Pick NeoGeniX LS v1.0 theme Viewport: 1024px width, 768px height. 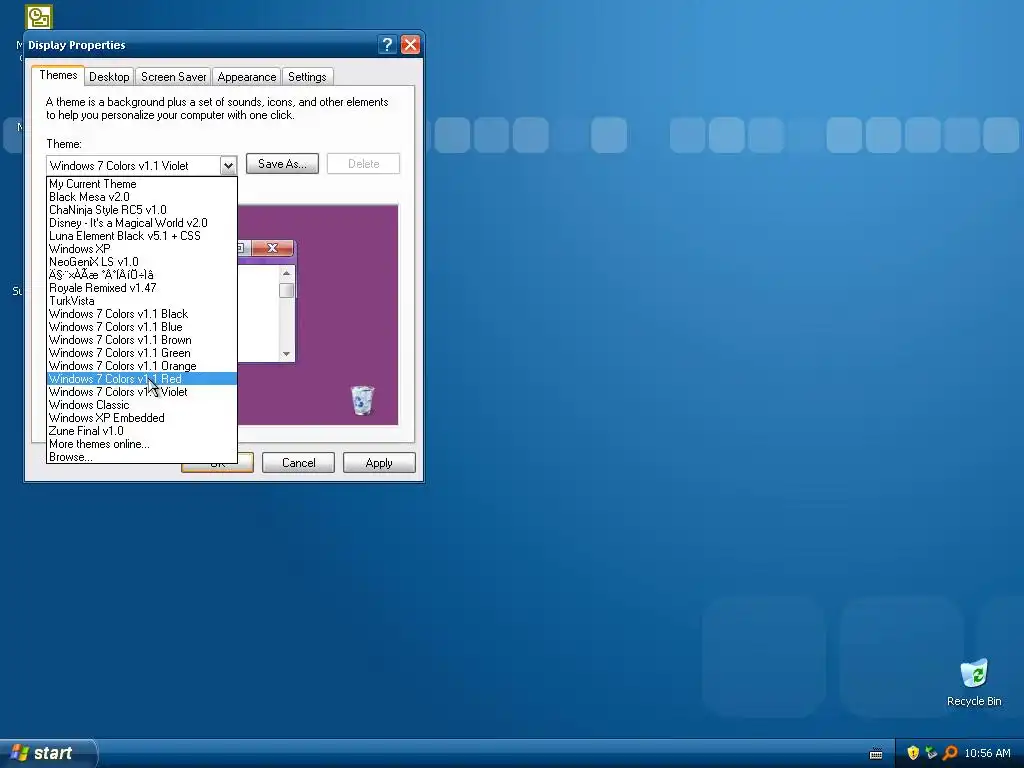coord(142,262)
